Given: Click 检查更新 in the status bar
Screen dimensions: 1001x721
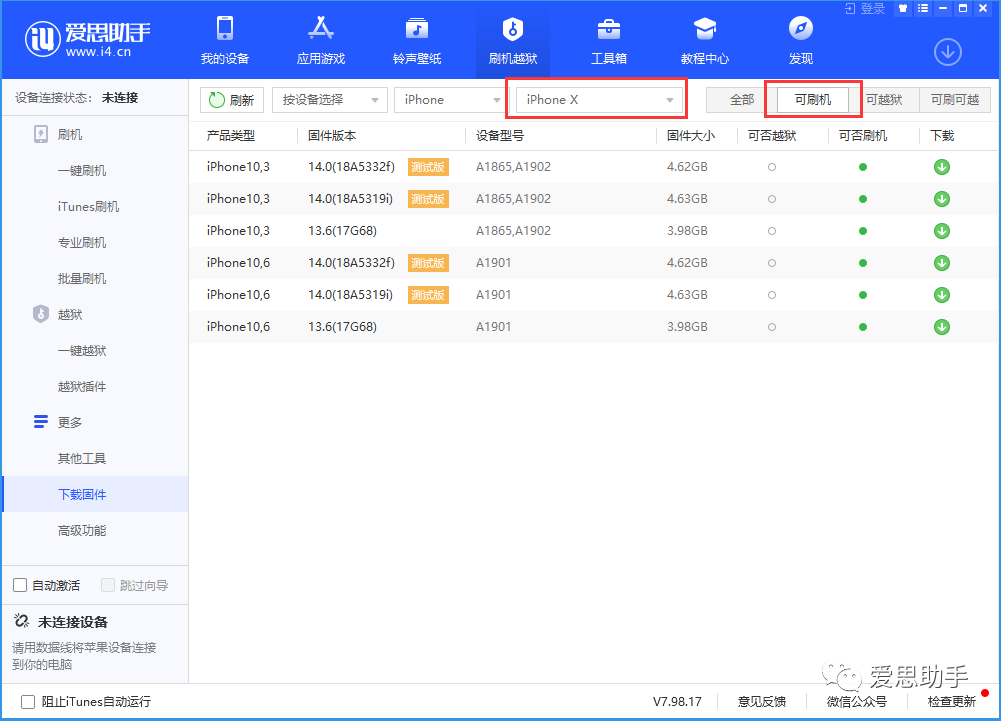Looking at the screenshot, I should pyautogui.click(x=951, y=702).
